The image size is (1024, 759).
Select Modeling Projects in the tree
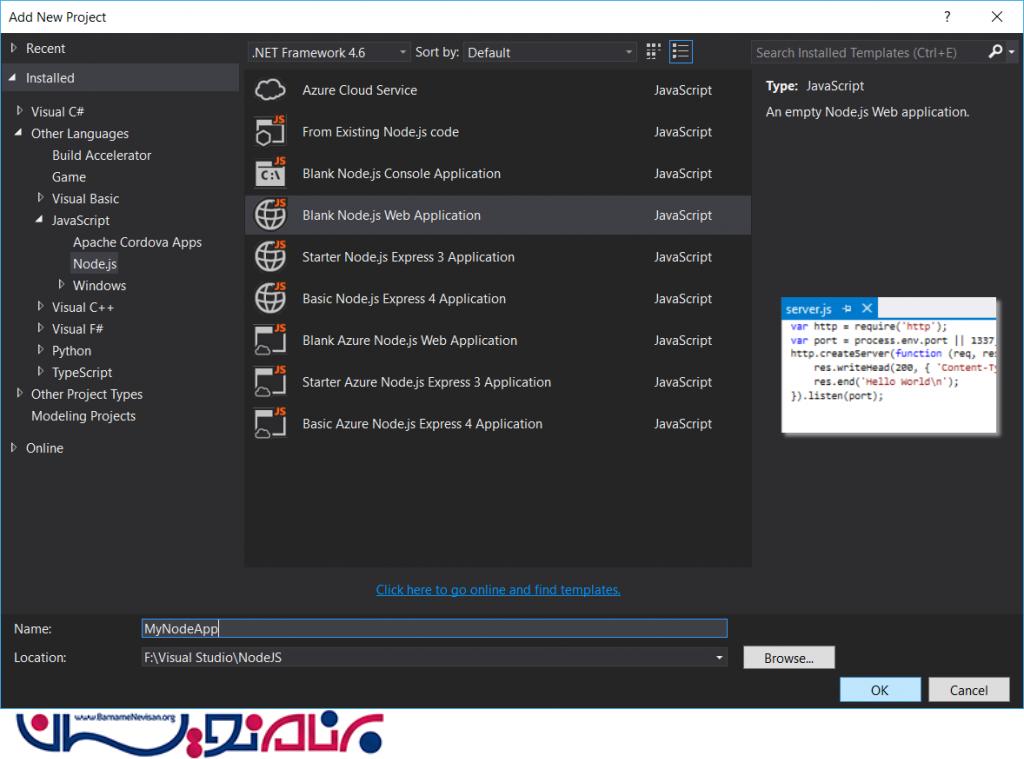83,416
